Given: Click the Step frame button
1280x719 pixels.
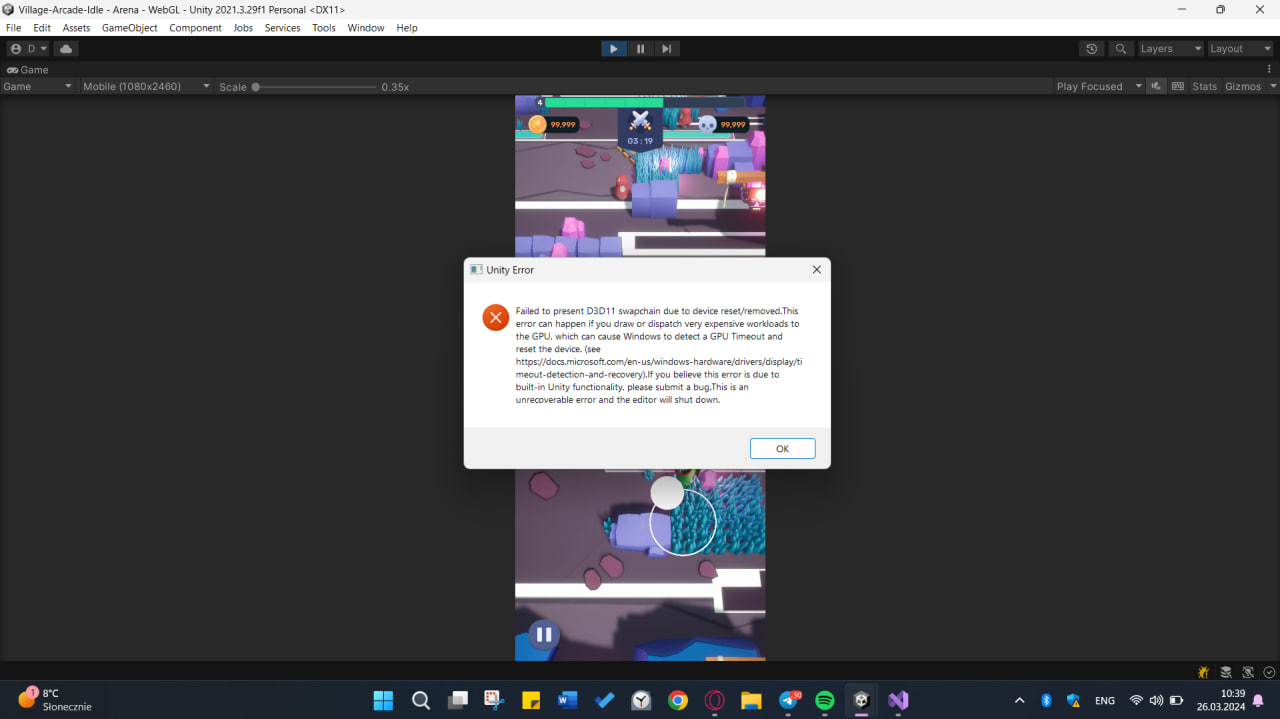Looking at the screenshot, I should [667, 48].
